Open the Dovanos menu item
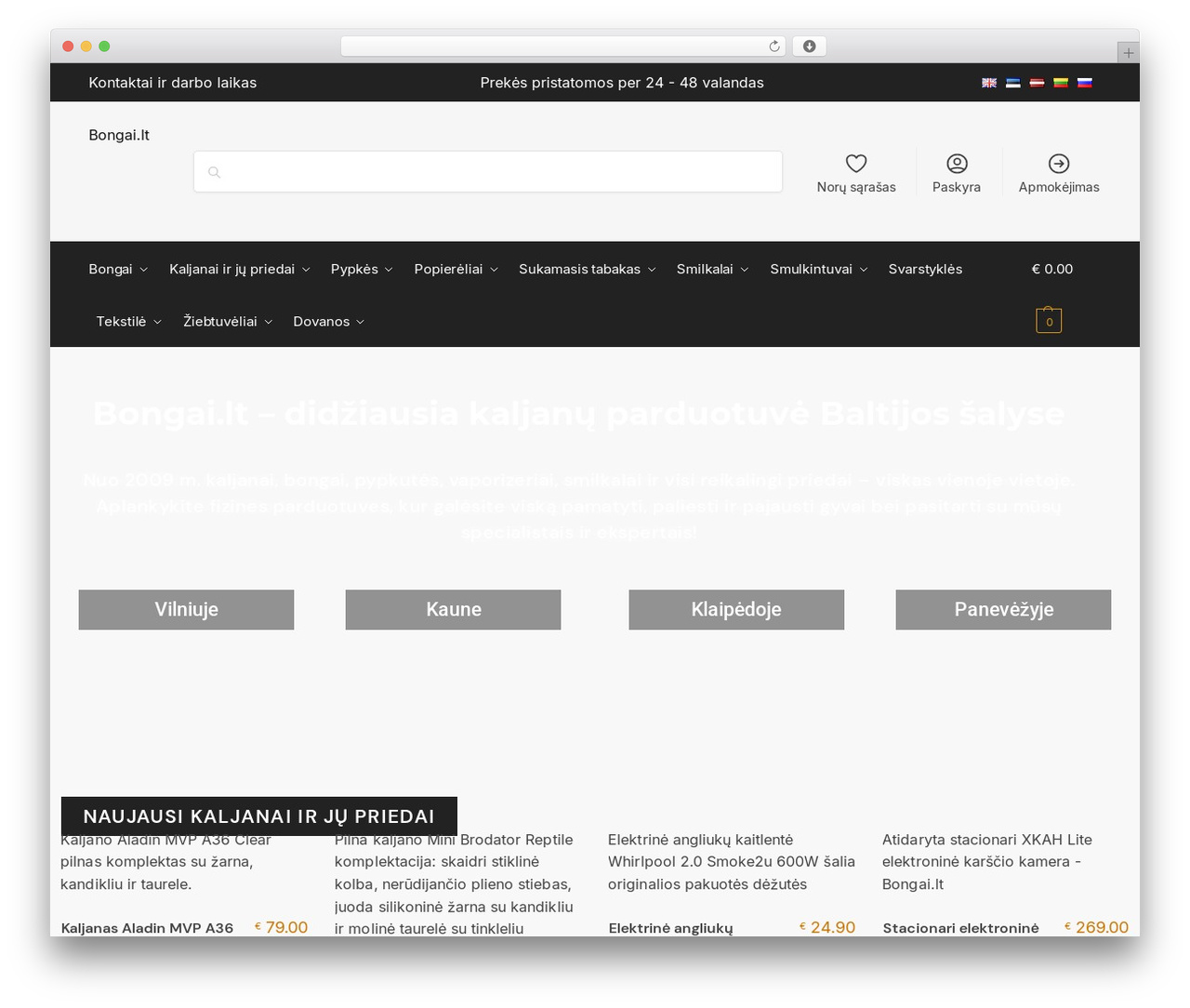 pos(329,321)
